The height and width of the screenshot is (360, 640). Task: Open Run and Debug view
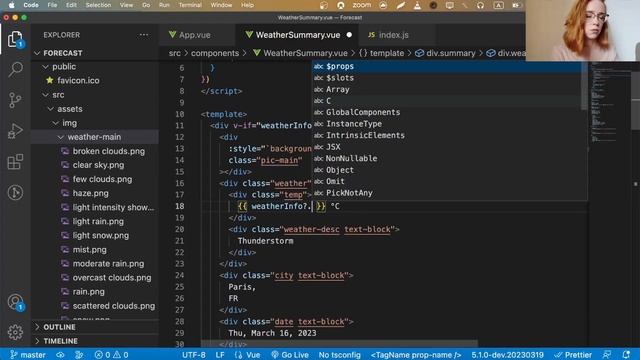pyautogui.click(x=15, y=131)
